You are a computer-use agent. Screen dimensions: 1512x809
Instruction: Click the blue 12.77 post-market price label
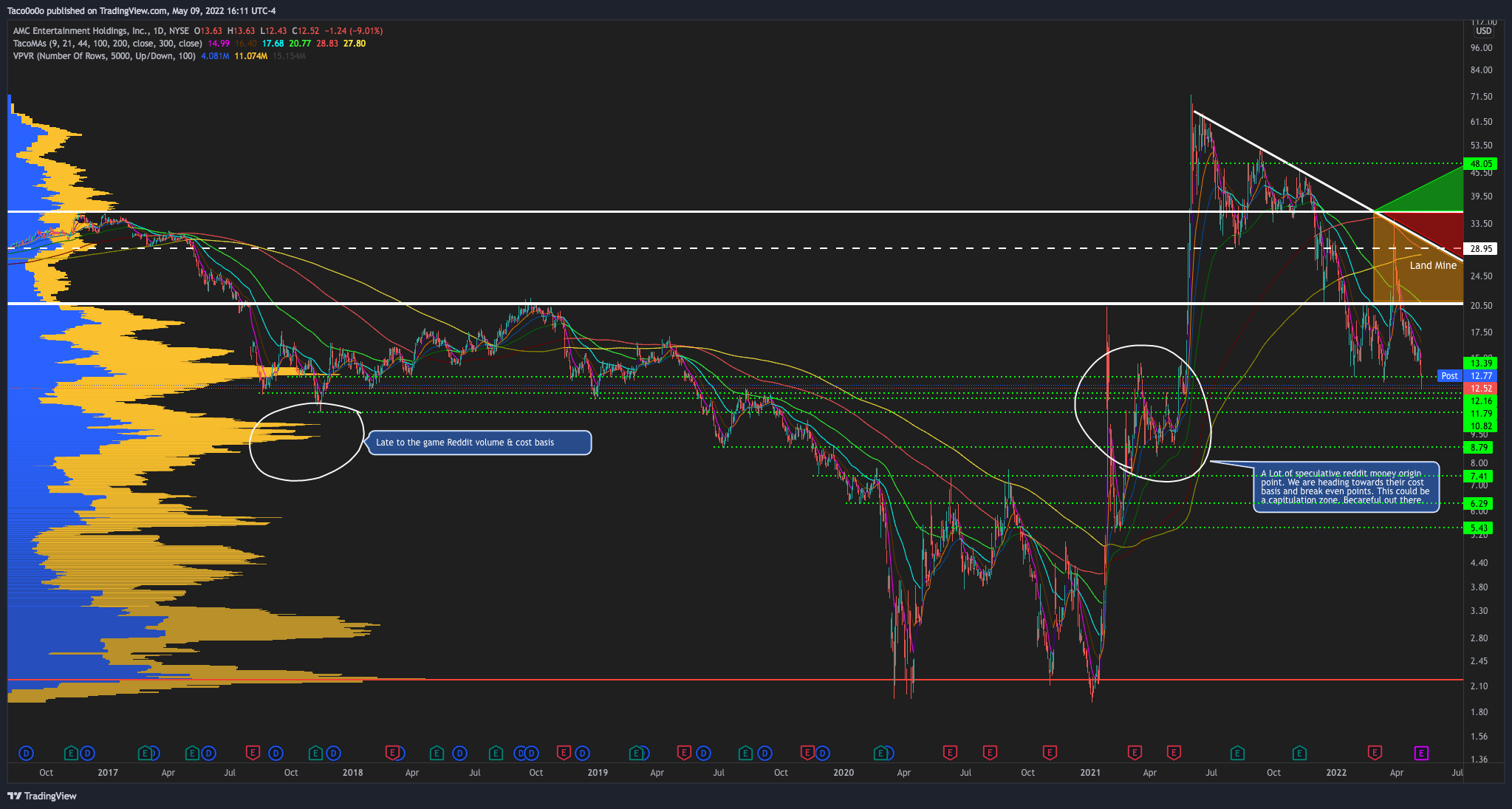tap(1481, 376)
